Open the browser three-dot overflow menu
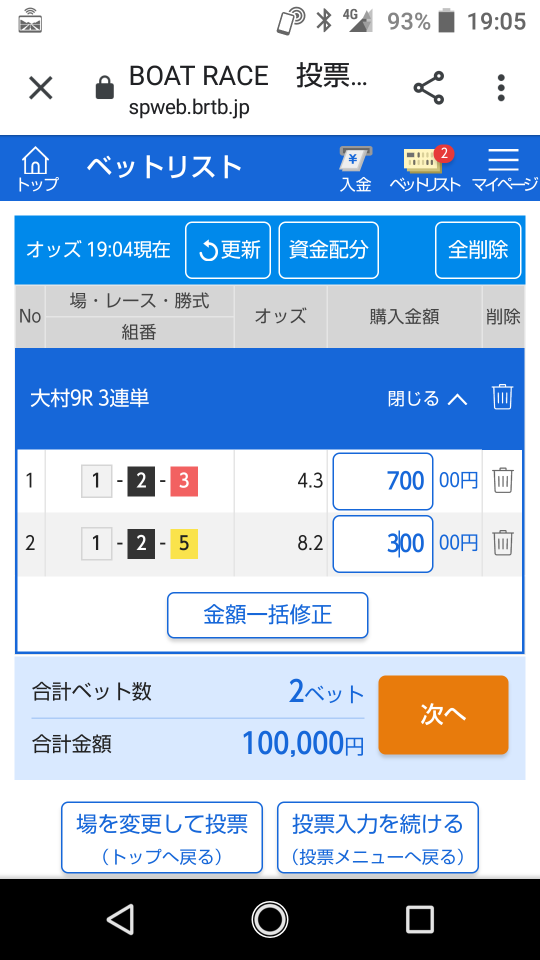Image resolution: width=540 pixels, height=960 pixels. 501,88
